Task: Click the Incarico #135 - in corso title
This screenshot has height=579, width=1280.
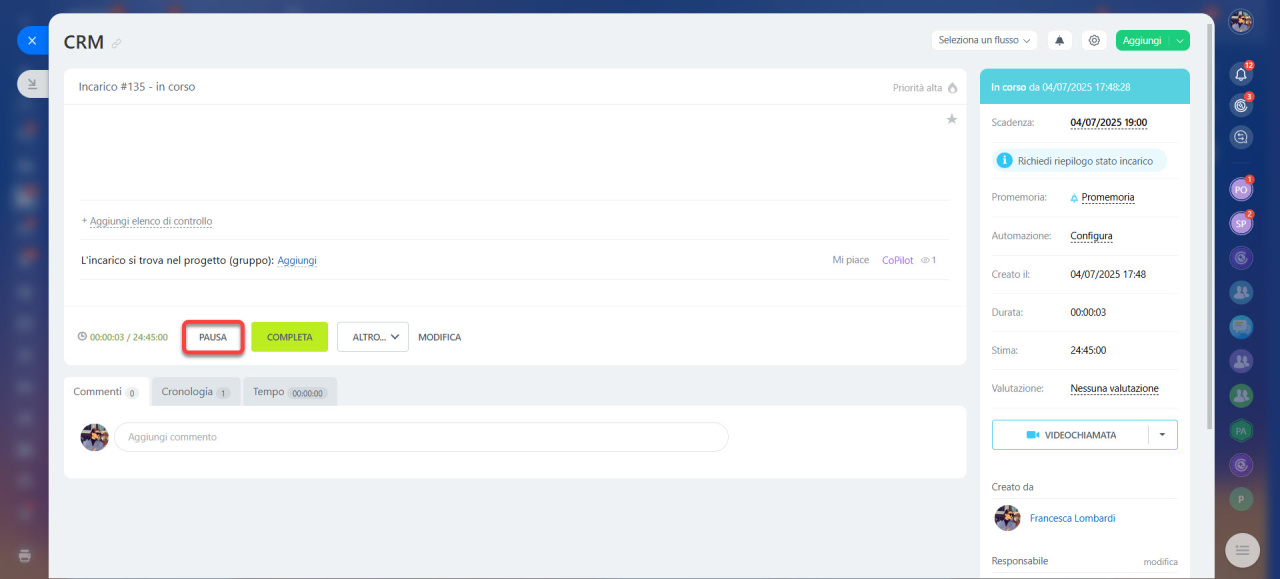Action: pyautogui.click(x=137, y=87)
